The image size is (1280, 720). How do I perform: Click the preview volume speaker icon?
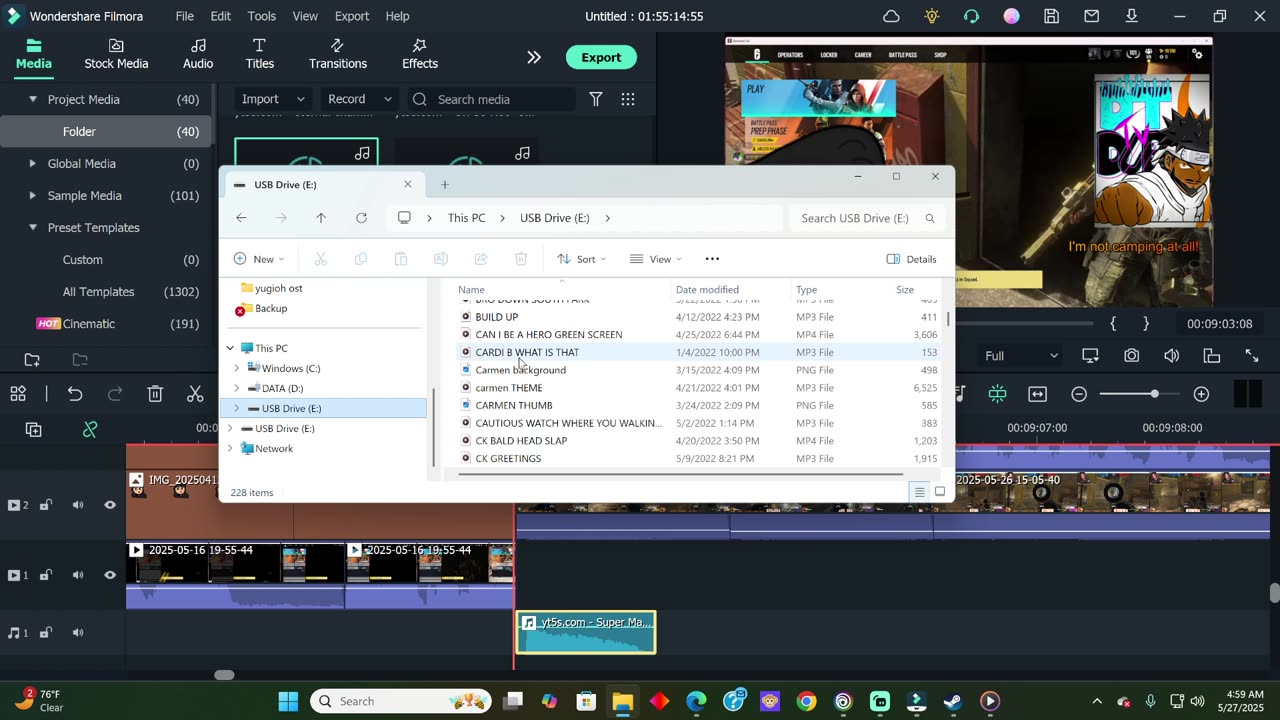[1171, 356]
